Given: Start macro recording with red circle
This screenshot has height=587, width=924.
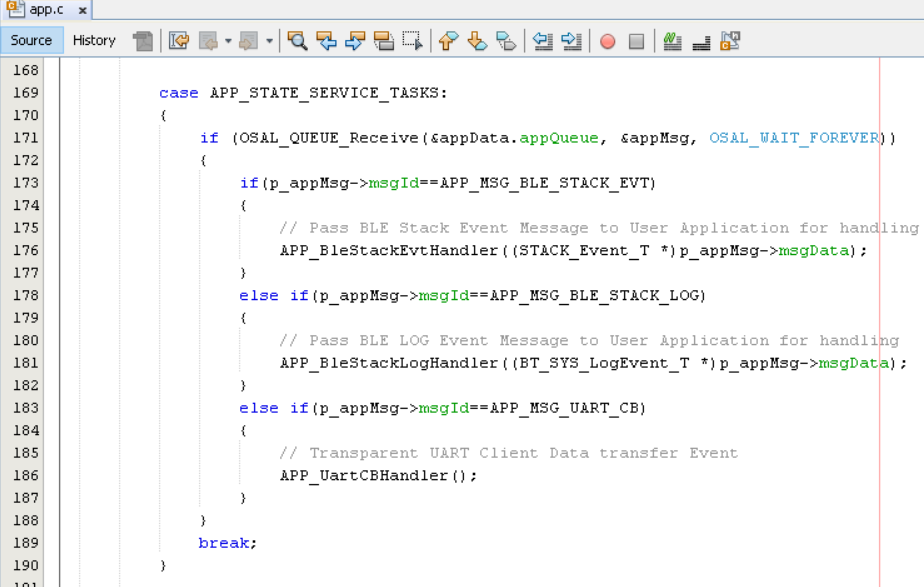Looking at the screenshot, I should coord(607,41).
